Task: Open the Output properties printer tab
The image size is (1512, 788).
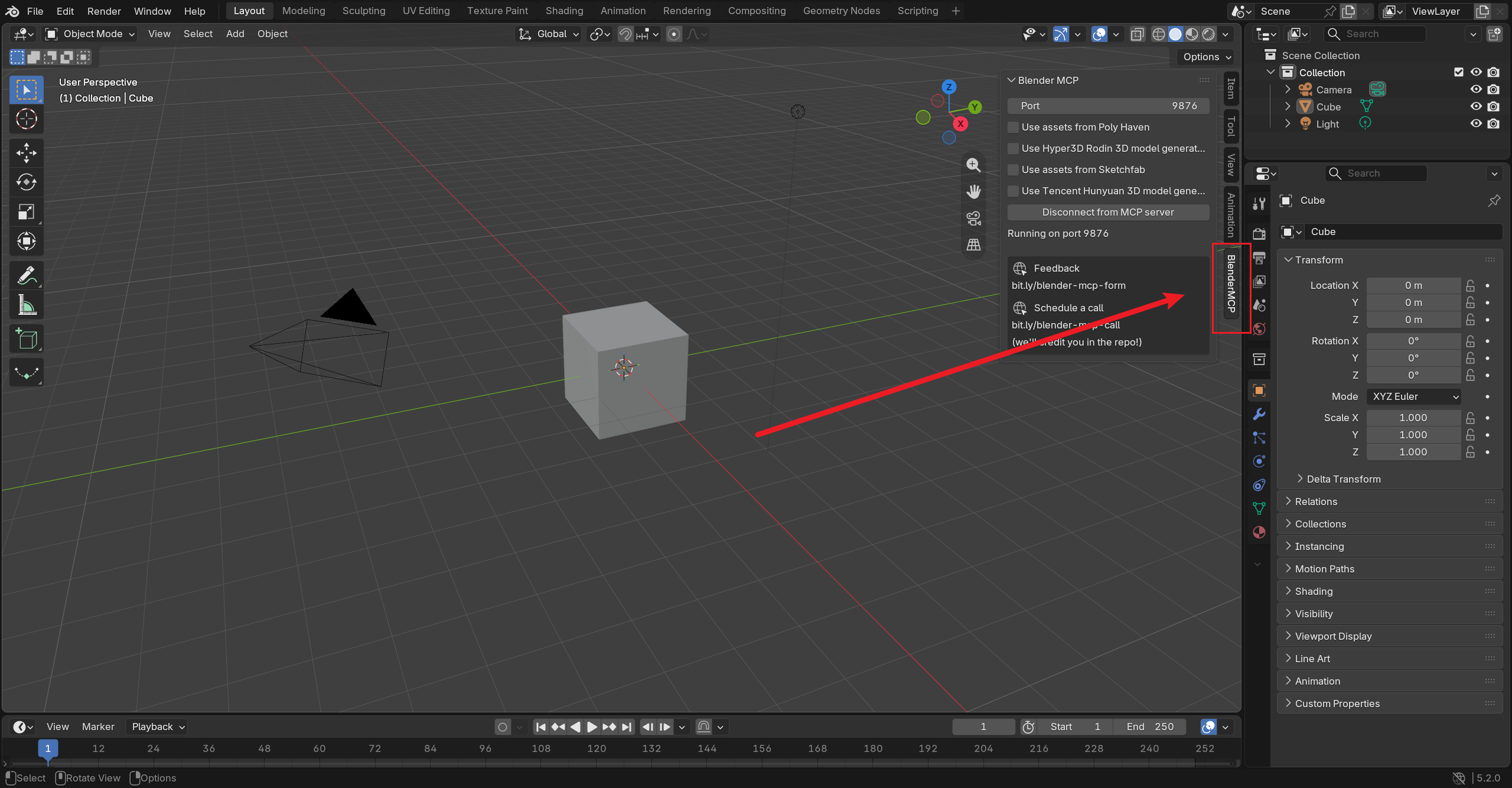Action: (x=1259, y=258)
